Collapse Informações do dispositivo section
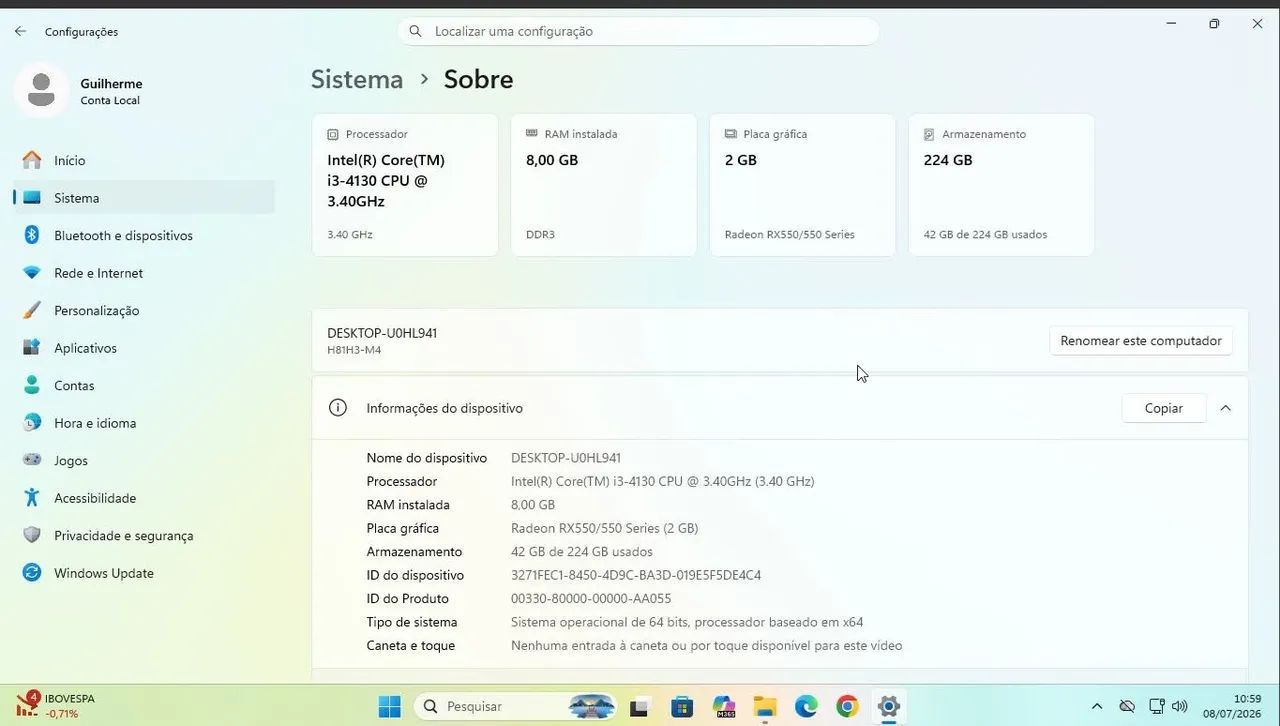This screenshot has width=1280, height=726. 1225,408
